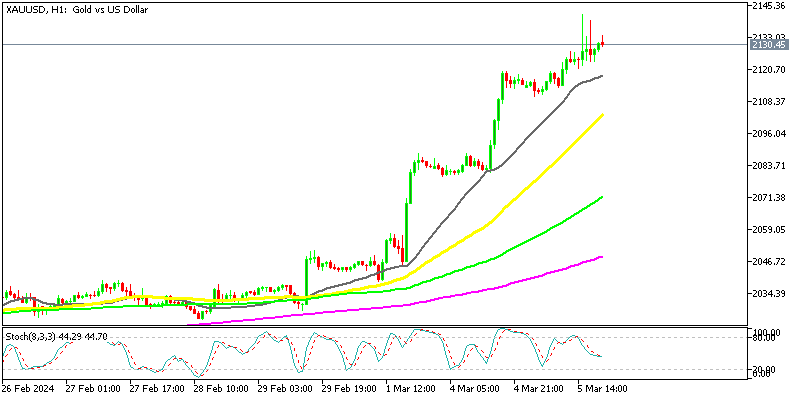800x400 pixels.
Task: Click the highest candle wick near 2145
Action: [x=583, y=18]
